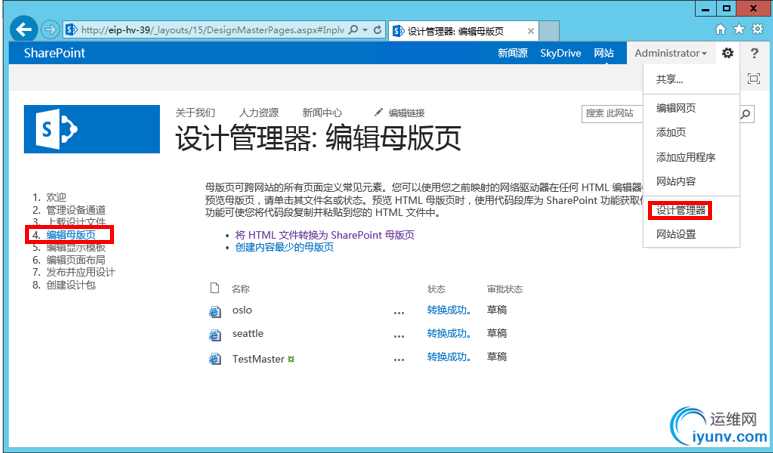Open the browser tools gear icon
The width and height of the screenshot is (773, 453).
757,29
